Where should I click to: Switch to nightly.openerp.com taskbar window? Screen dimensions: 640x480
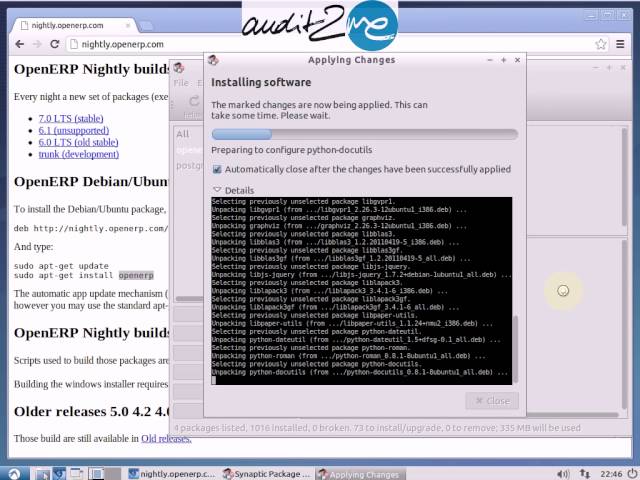click(x=171, y=474)
